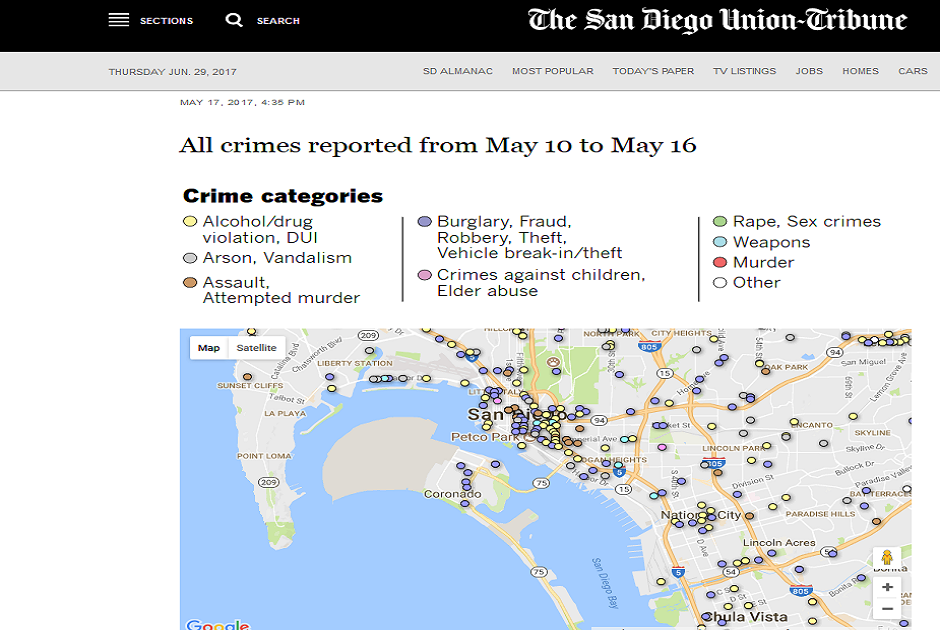This screenshot has height=630, width=940.
Task: Click the Street View pegman icon
Action: tap(886, 558)
